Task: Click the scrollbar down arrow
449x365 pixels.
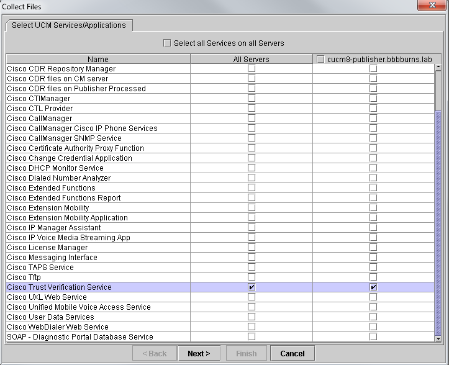Action: pyautogui.click(x=438, y=339)
